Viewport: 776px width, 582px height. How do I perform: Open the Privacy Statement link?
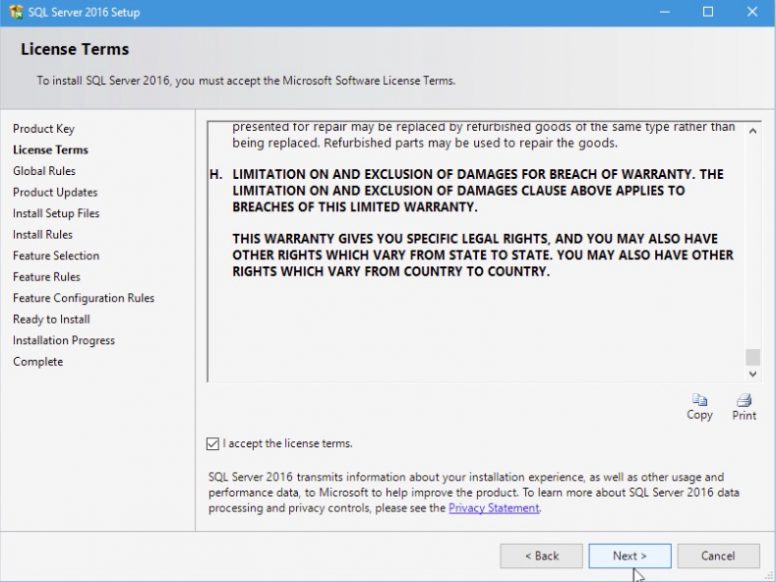point(493,508)
